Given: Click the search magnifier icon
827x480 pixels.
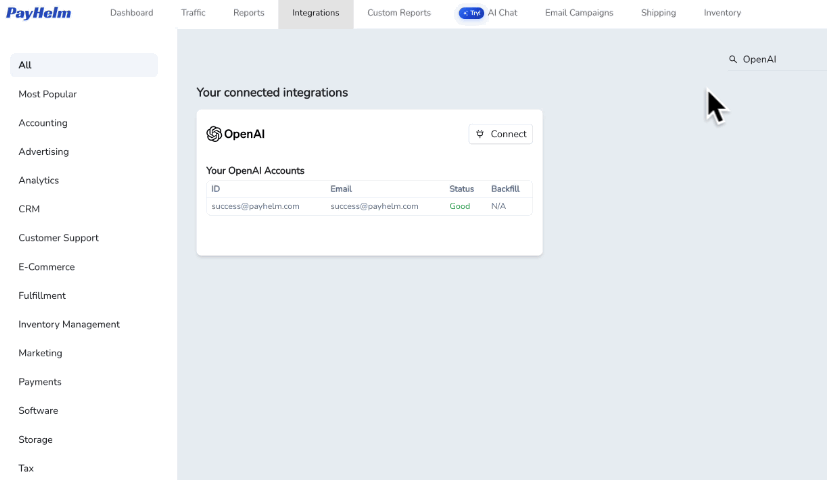Looking at the screenshot, I should pyautogui.click(x=733, y=59).
